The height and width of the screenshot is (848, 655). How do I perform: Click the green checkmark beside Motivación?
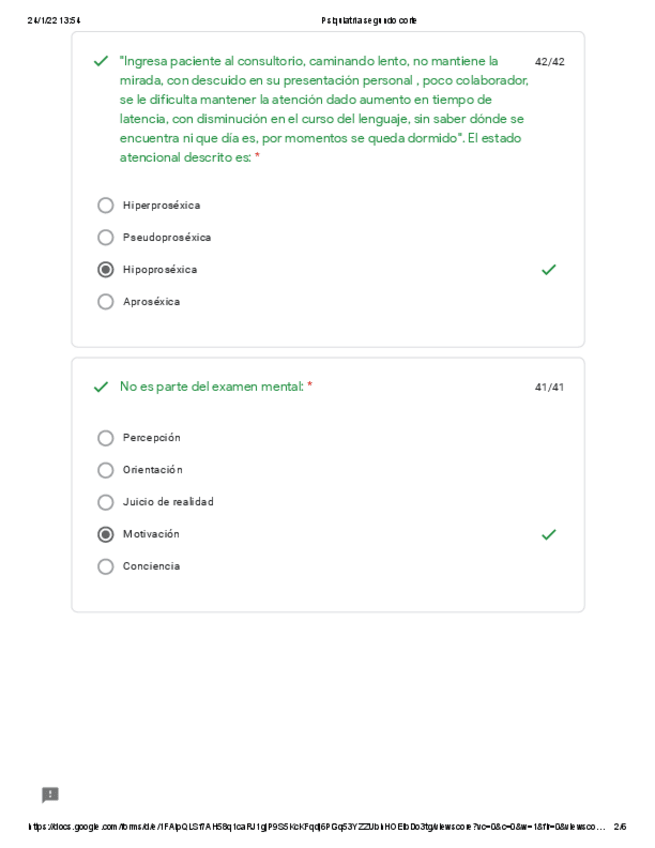pos(548,535)
